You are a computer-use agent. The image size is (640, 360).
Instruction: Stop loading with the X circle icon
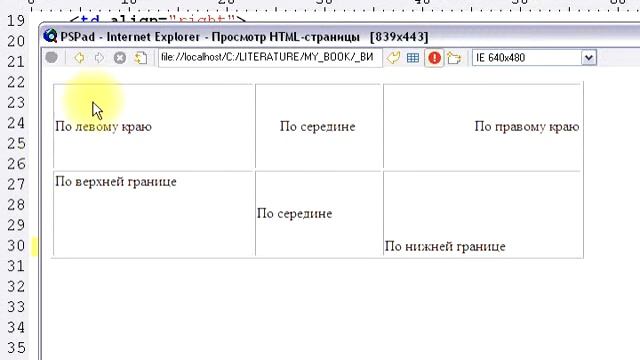coord(120,58)
